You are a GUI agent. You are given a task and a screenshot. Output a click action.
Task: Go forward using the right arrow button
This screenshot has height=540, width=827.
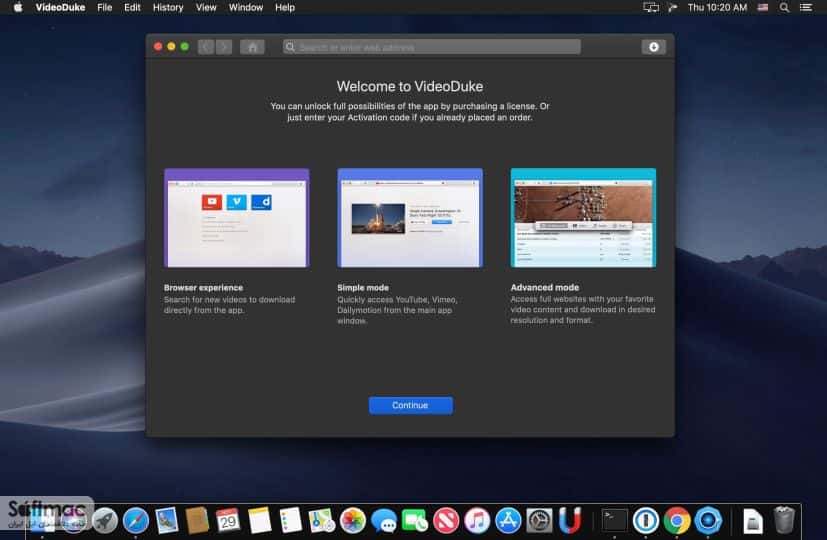click(x=224, y=47)
